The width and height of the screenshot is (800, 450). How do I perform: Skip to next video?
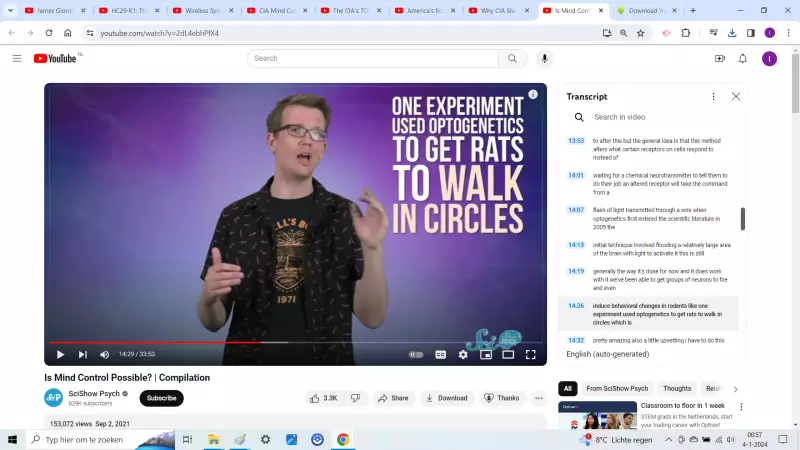83,355
